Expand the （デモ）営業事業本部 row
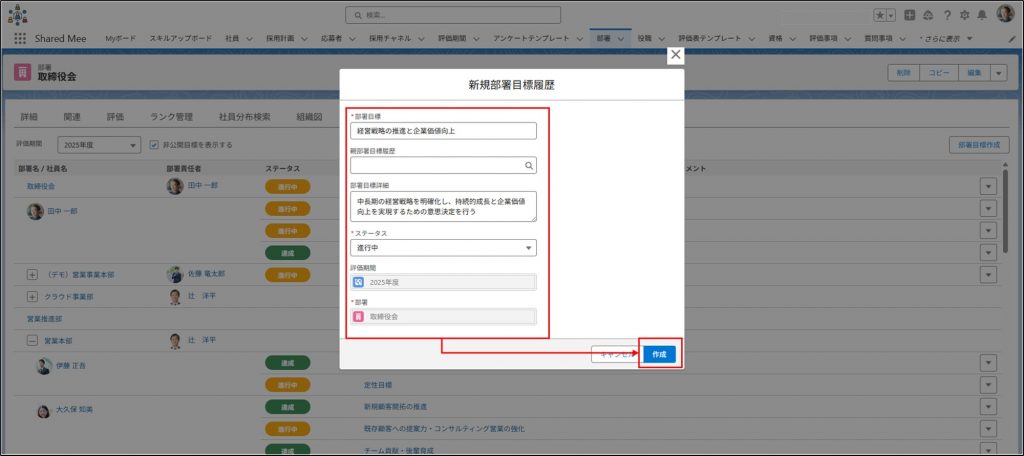This screenshot has height=456, width=1024. (x=32, y=274)
